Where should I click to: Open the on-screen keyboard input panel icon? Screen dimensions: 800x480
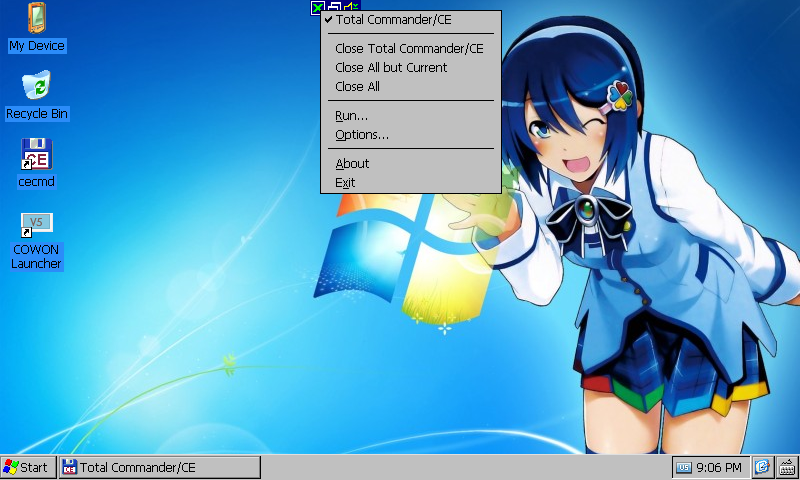pos(787,467)
